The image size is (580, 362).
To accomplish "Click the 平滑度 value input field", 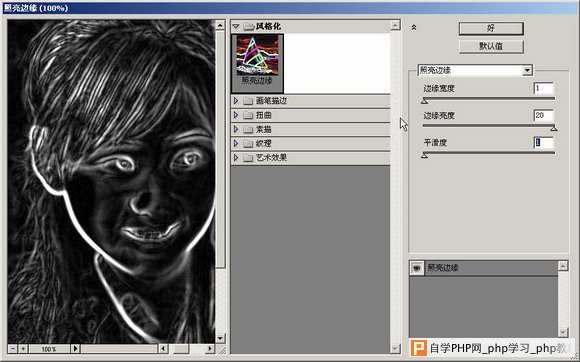I will (x=543, y=143).
